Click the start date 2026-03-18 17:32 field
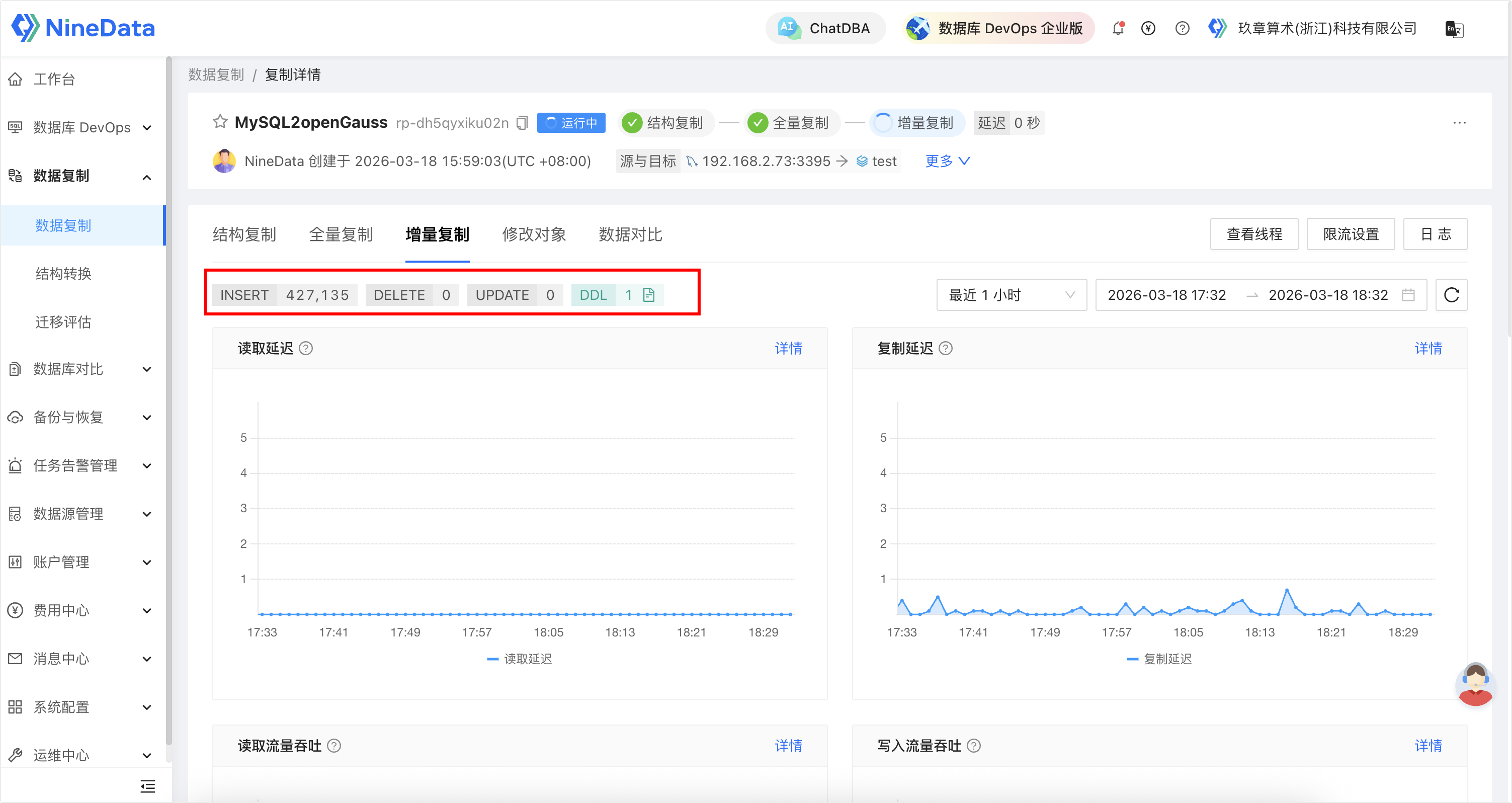 pyautogui.click(x=1166, y=295)
